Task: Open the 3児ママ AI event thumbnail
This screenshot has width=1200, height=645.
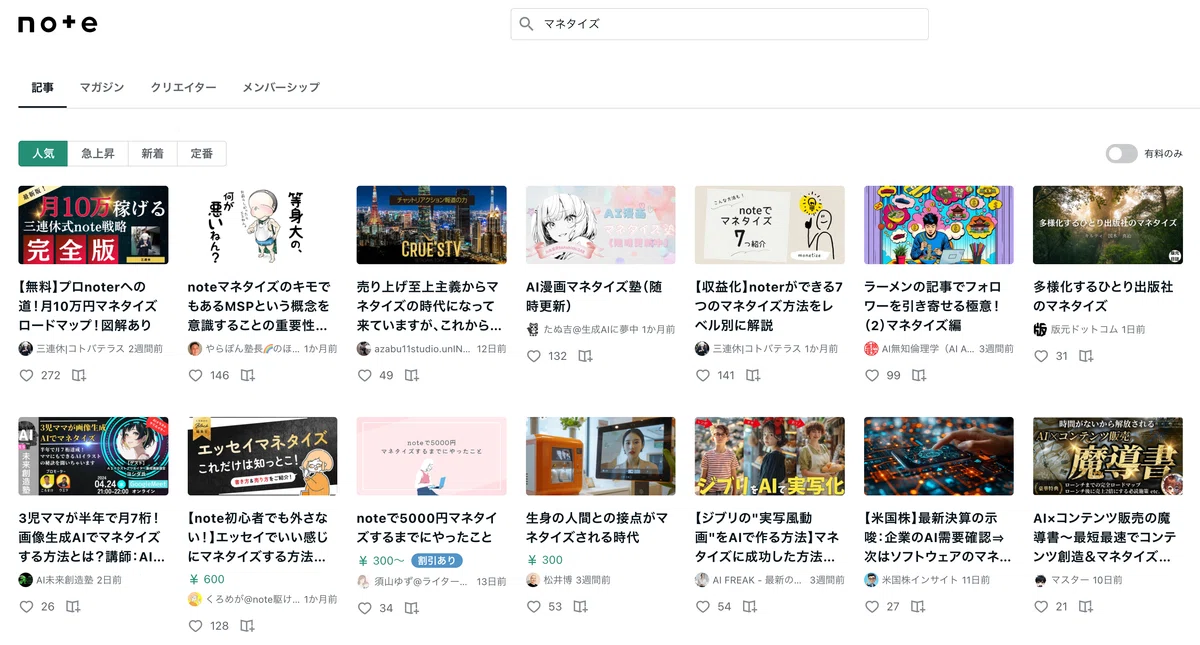Action: pyautogui.click(x=93, y=456)
